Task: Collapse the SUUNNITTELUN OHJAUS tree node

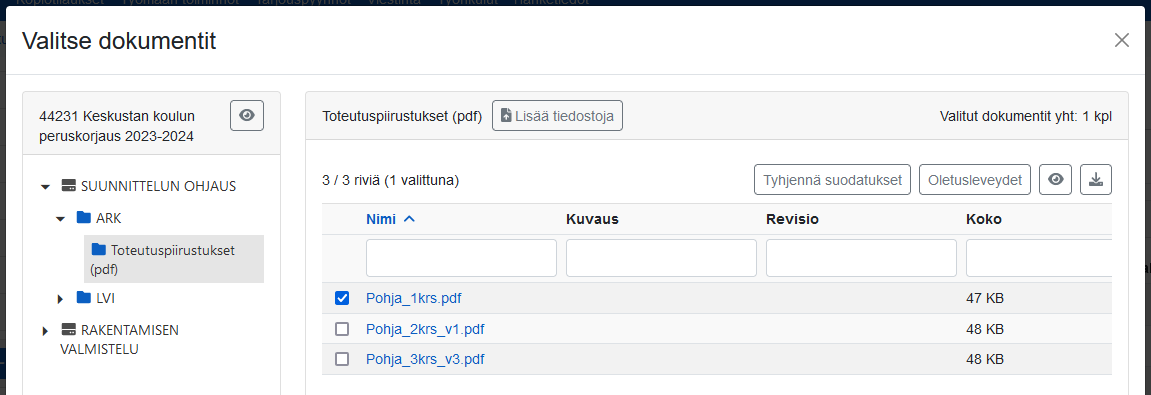Action: tap(46, 186)
